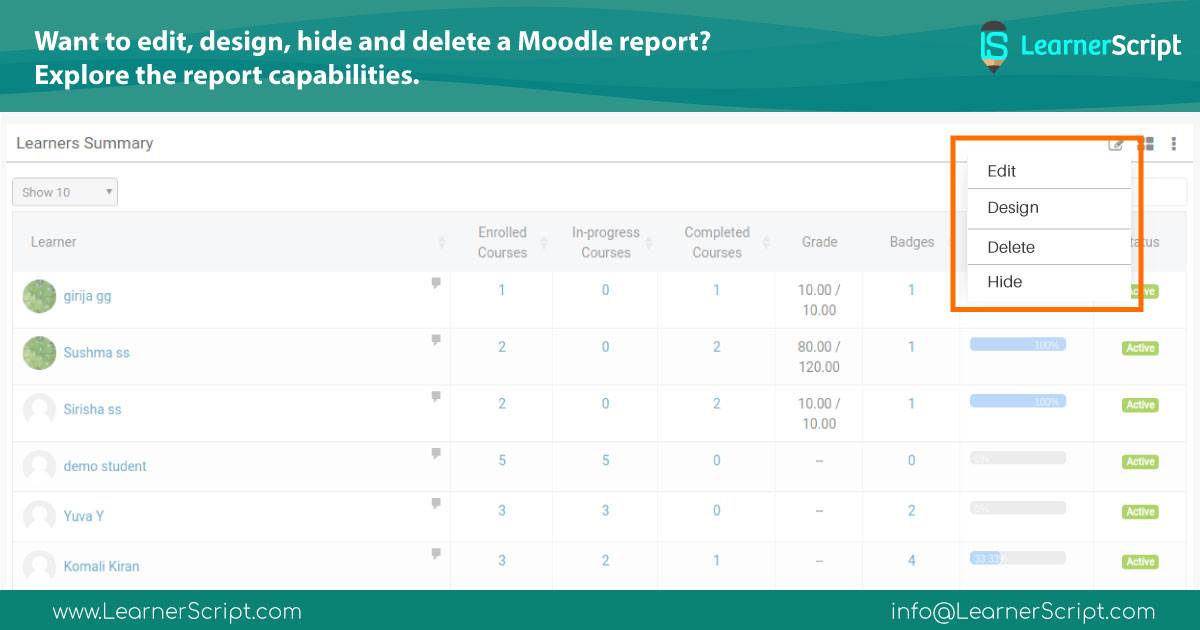Viewport: 1200px width, 630px height.
Task: Click Sushma ss 100% progress bar
Action: (1018, 344)
